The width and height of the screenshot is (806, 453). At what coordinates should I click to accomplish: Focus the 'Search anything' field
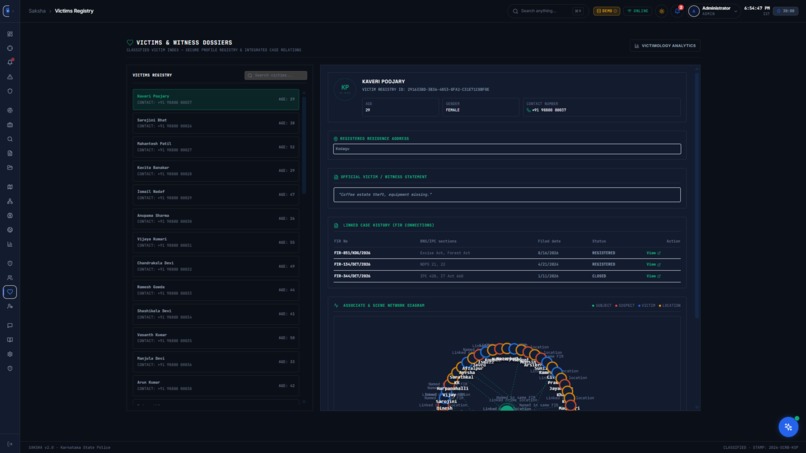pyautogui.click(x=547, y=11)
